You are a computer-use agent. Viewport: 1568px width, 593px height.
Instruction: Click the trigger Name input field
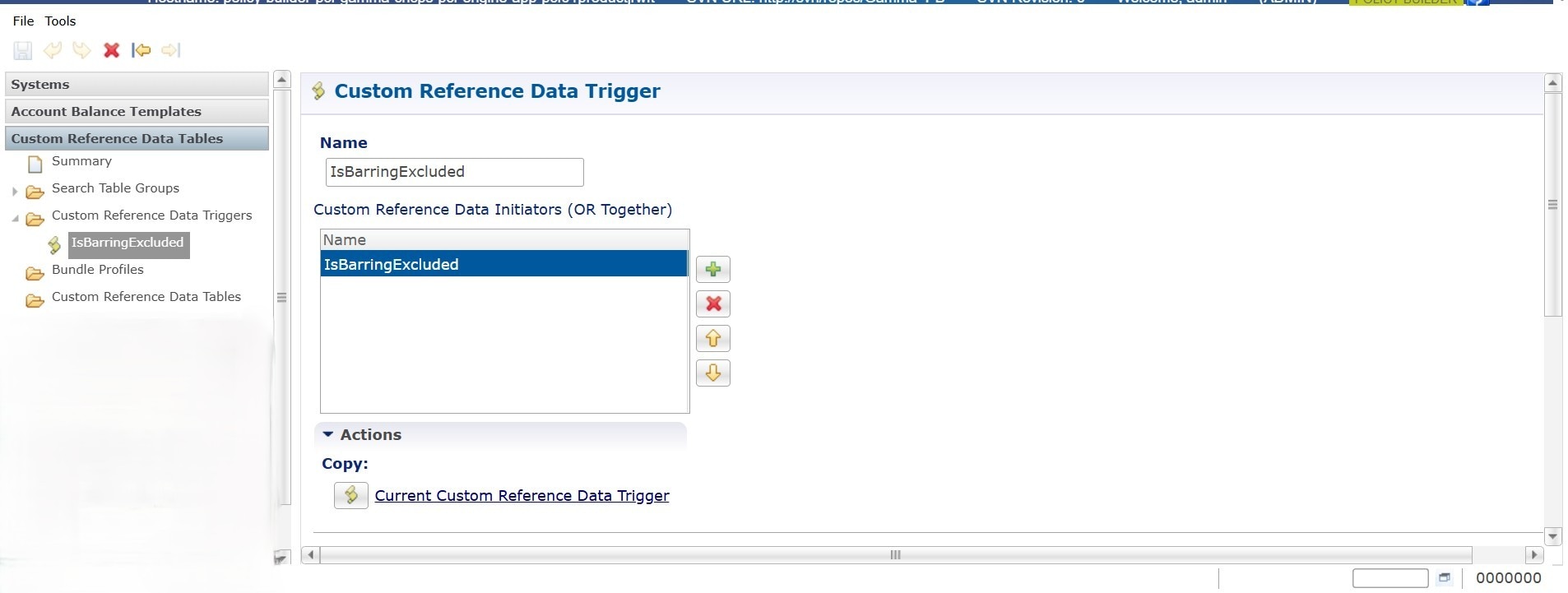454,172
